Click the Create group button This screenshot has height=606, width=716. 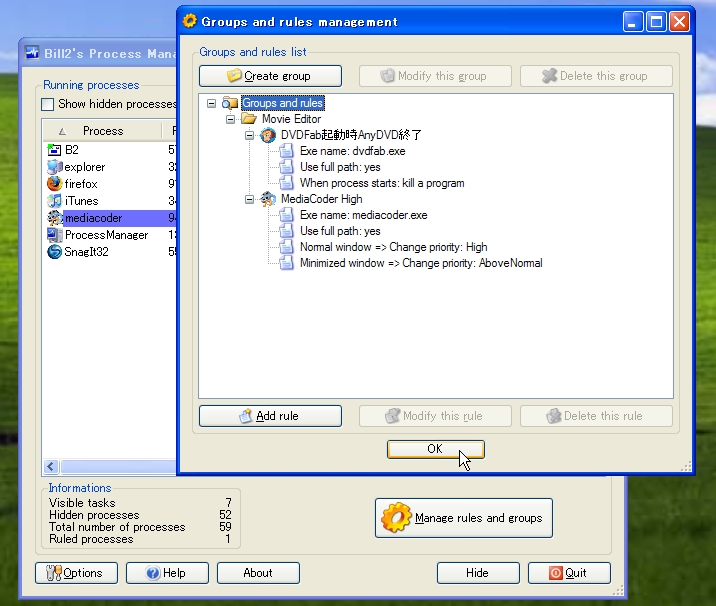(x=270, y=76)
